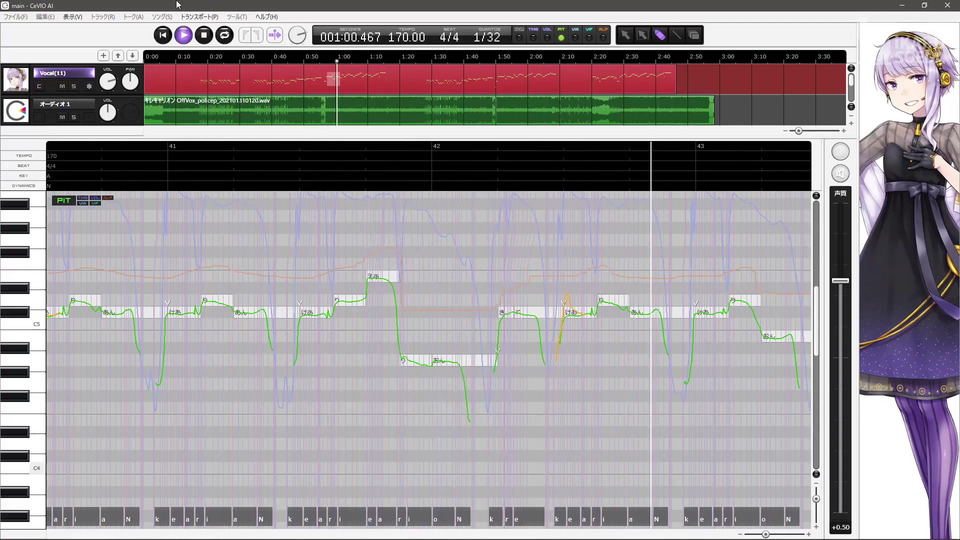This screenshot has height=540, width=960.
Task: Mute the Vocal(11) track
Action: point(62,86)
